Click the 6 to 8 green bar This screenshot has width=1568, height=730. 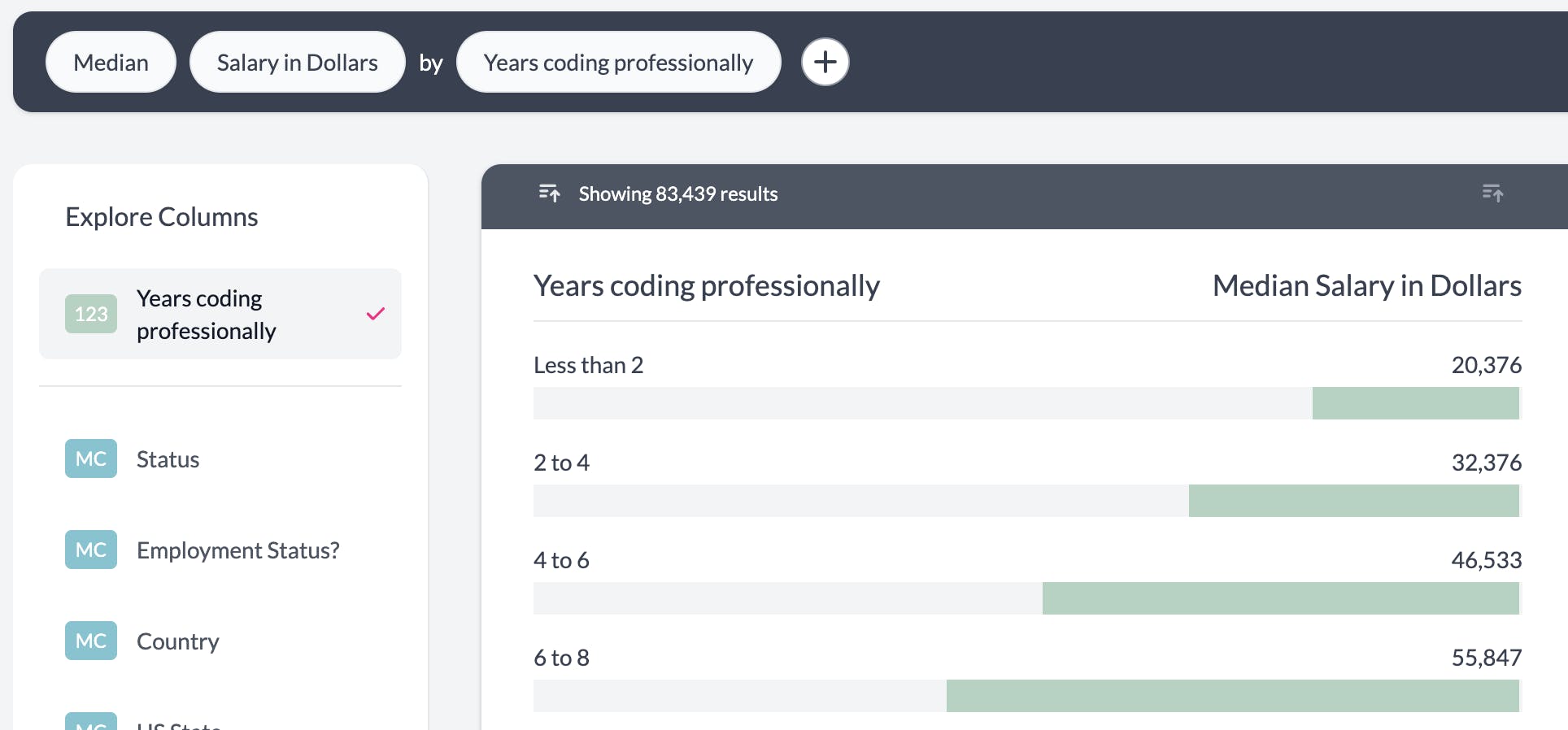[x=1232, y=696]
